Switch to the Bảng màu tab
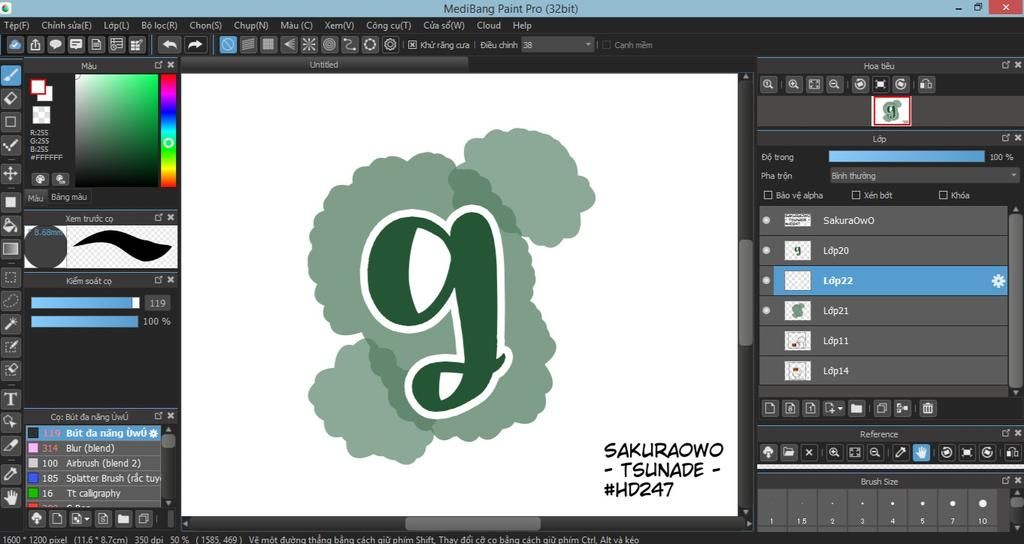The image size is (1024, 544). [x=69, y=197]
